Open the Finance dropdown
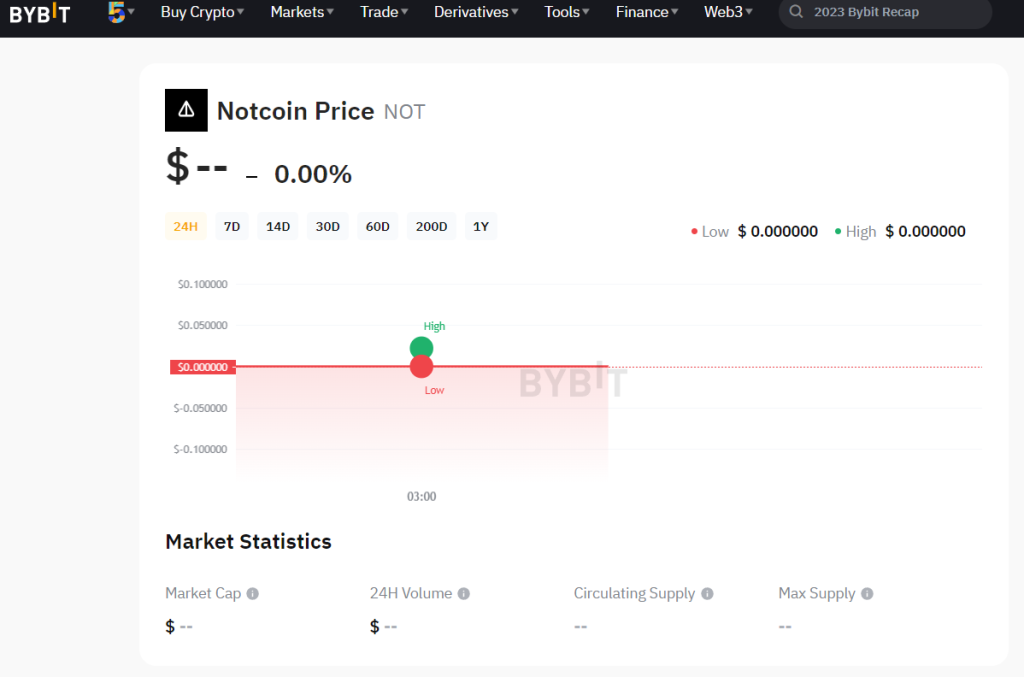This screenshot has height=677, width=1024. 647,12
